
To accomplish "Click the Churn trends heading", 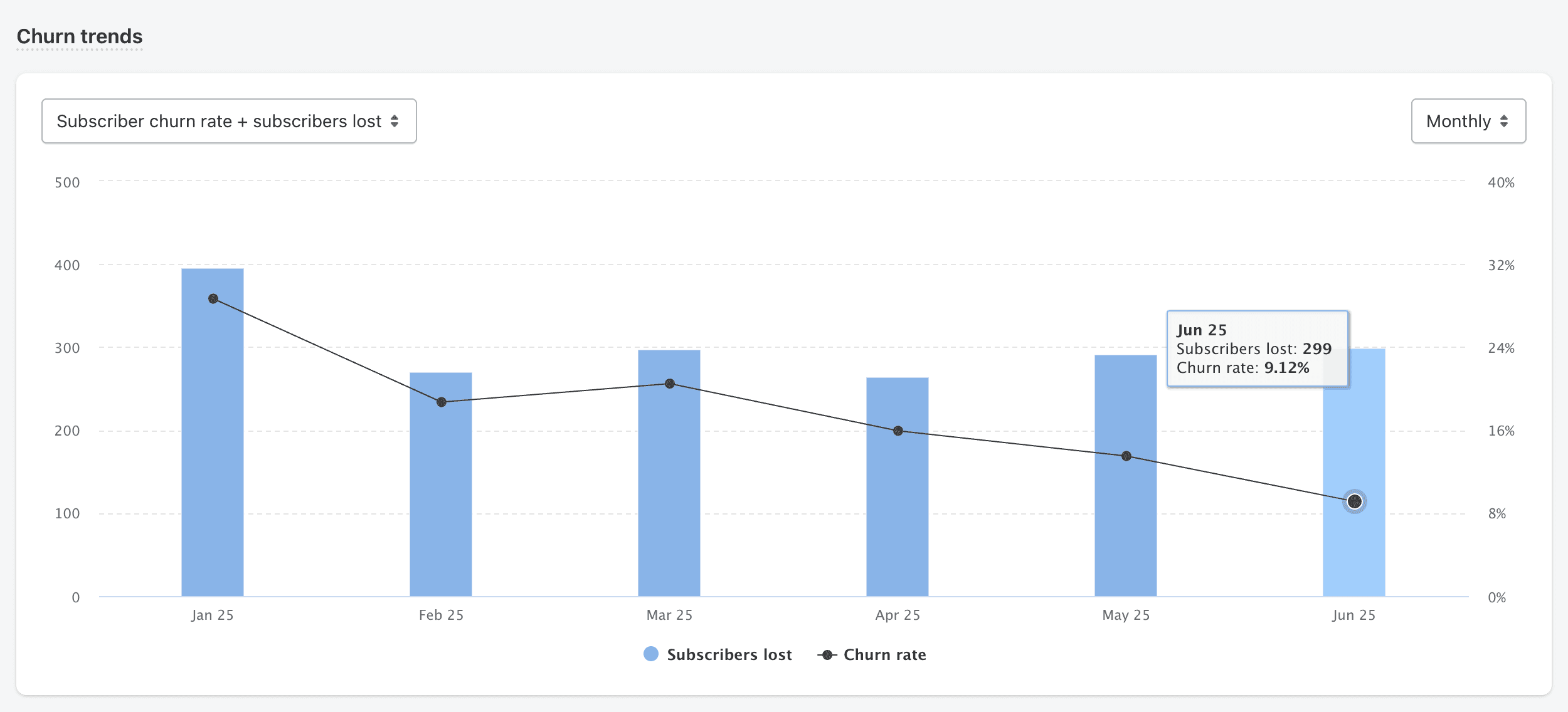I will [x=80, y=36].
